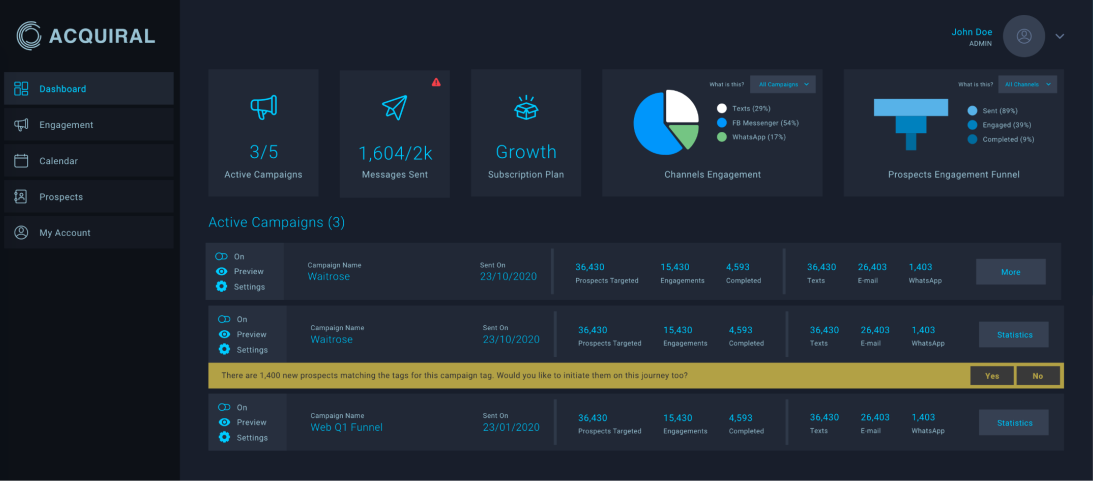Click Yes on the new prospects banner
Viewport: 1093px width, 481px height.
coord(992,376)
